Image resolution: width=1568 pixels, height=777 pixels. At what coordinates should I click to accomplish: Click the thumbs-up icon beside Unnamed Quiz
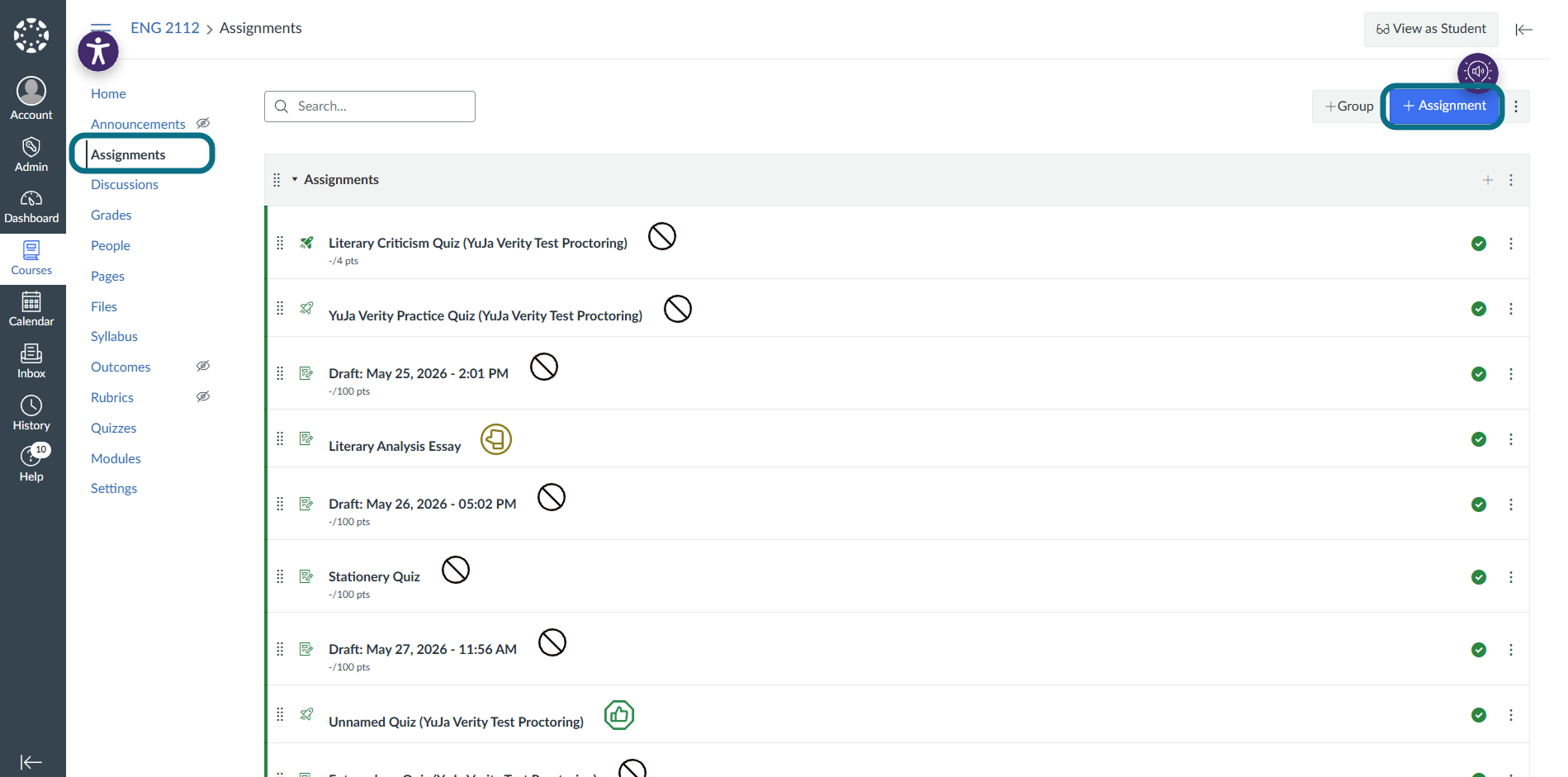619,715
